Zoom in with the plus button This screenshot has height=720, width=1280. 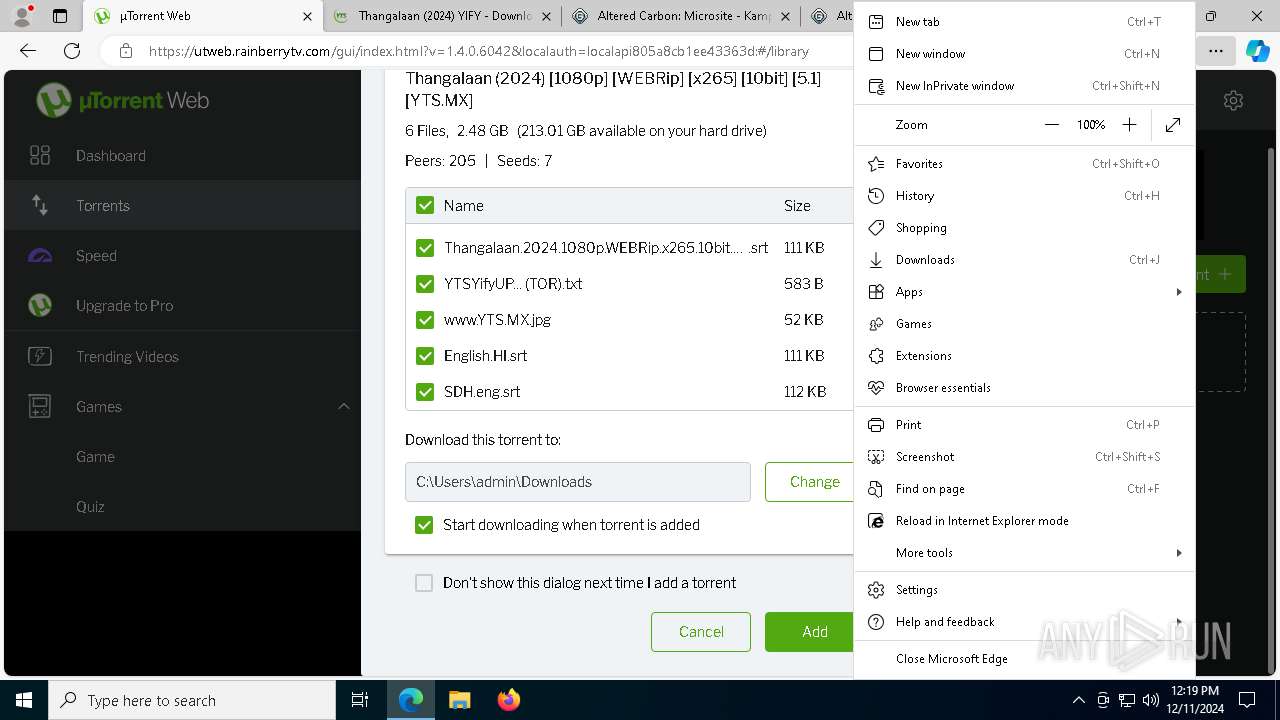click(x=1129, y=125)
